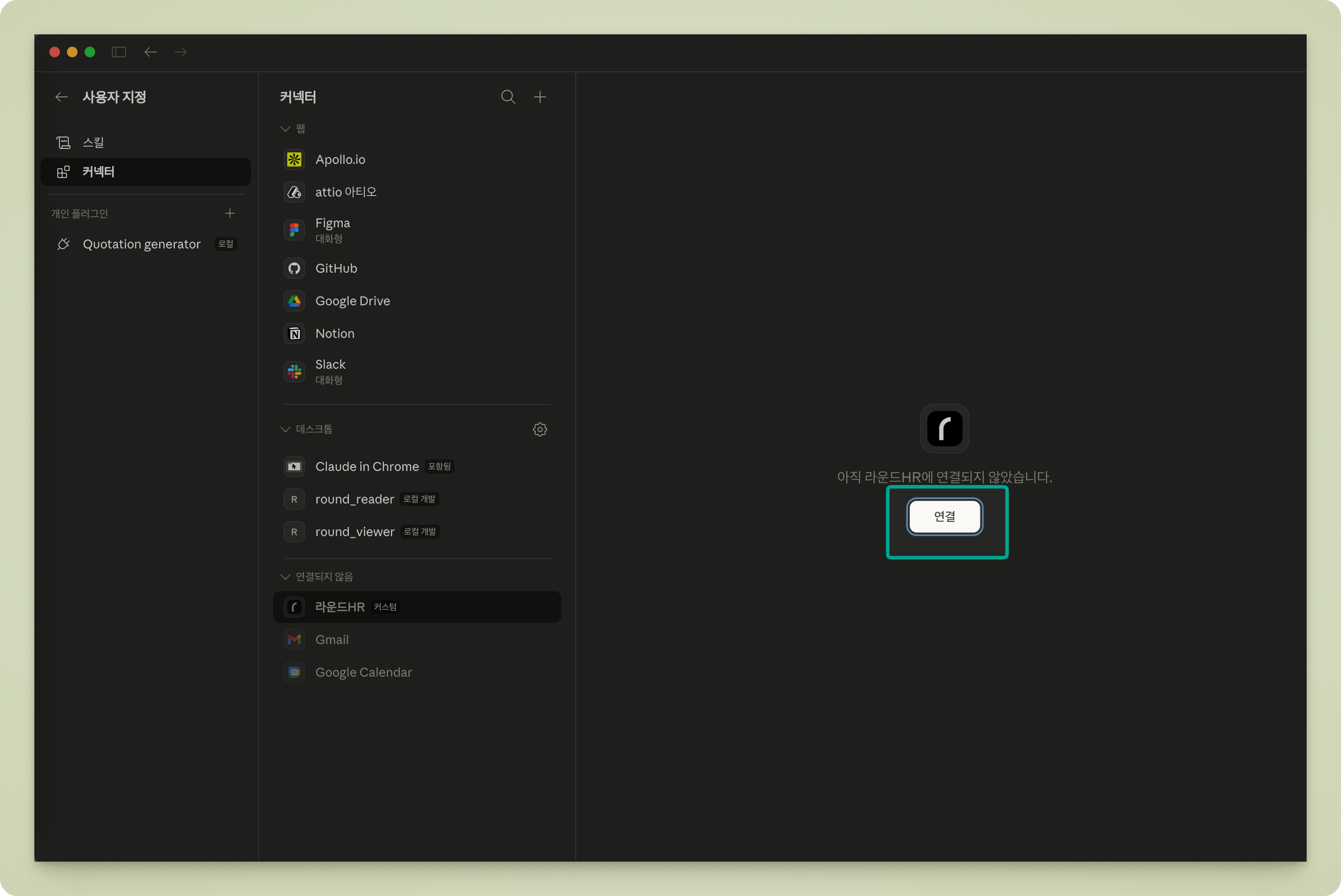Click the 연결 button

click(944, 517)
